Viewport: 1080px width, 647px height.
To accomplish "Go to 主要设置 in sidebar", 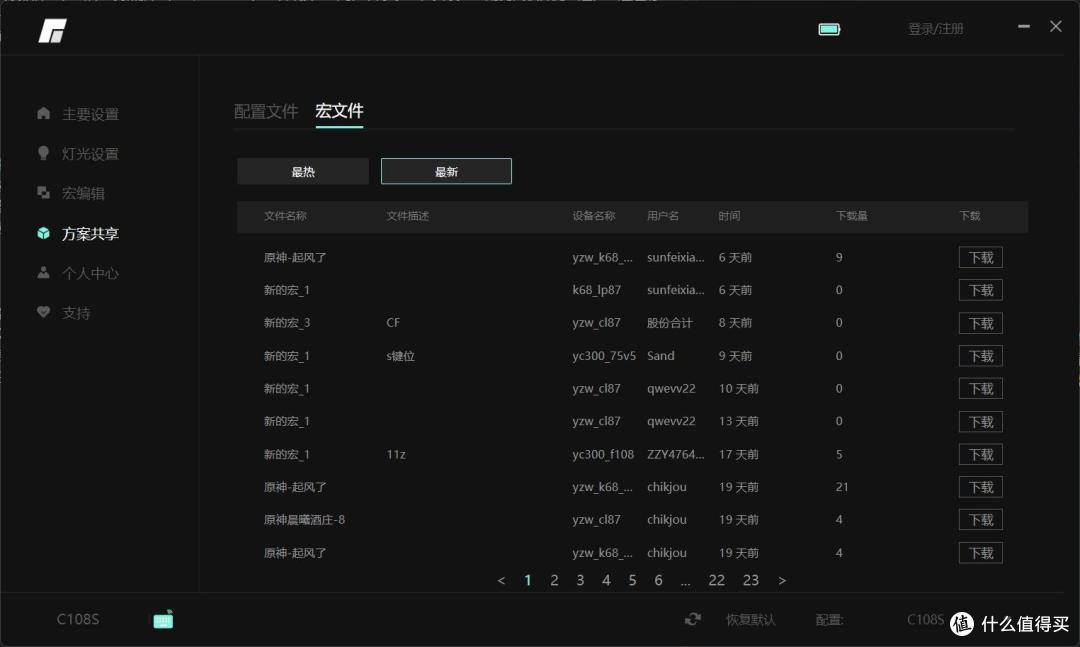I will pos(90,114).
